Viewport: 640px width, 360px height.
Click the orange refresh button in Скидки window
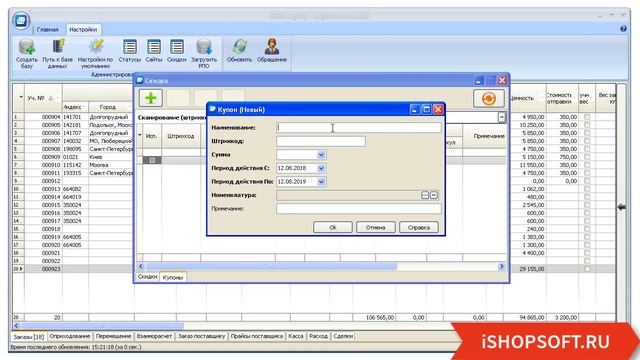tap(489, 98)
